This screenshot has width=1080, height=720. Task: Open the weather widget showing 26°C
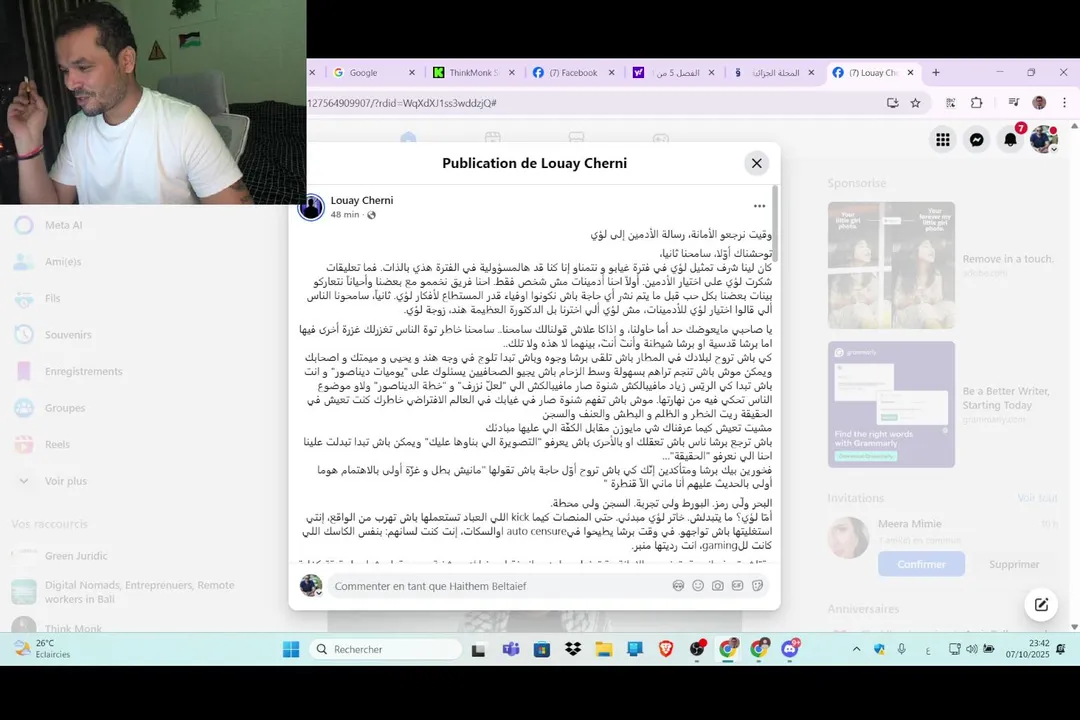(43, 649)
